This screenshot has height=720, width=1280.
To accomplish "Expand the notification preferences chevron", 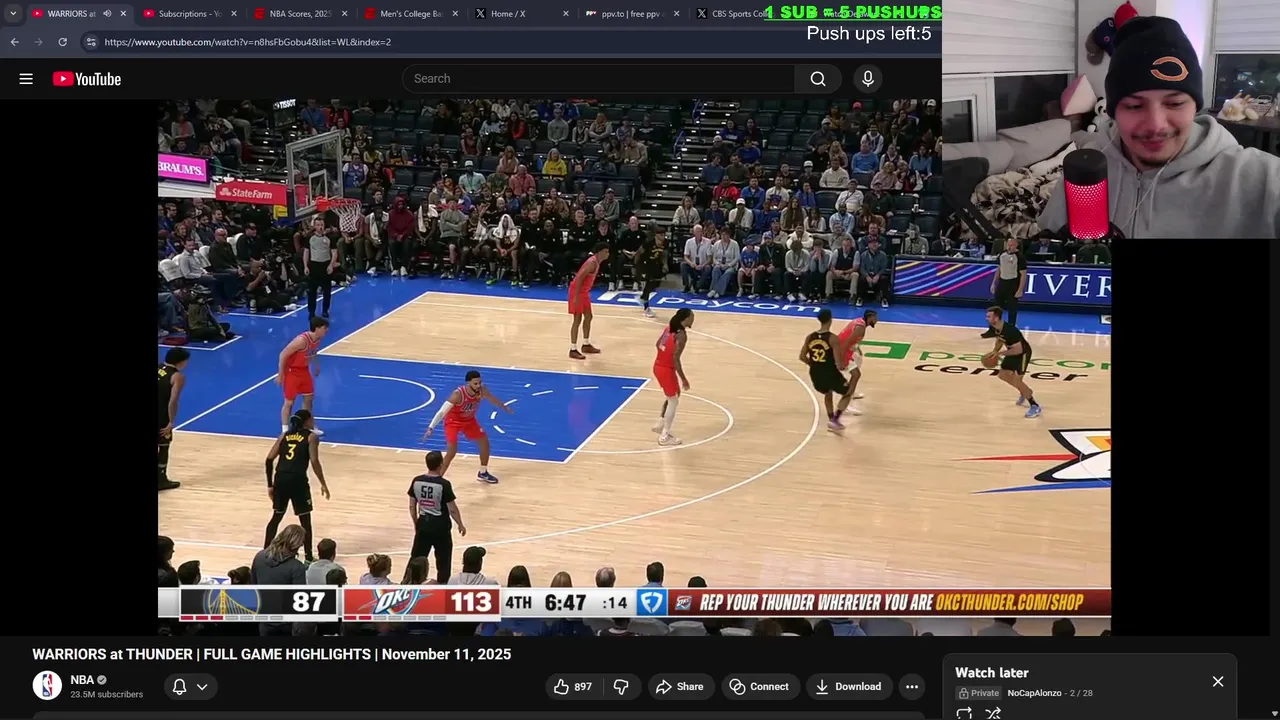I will [x=202, y=687].
